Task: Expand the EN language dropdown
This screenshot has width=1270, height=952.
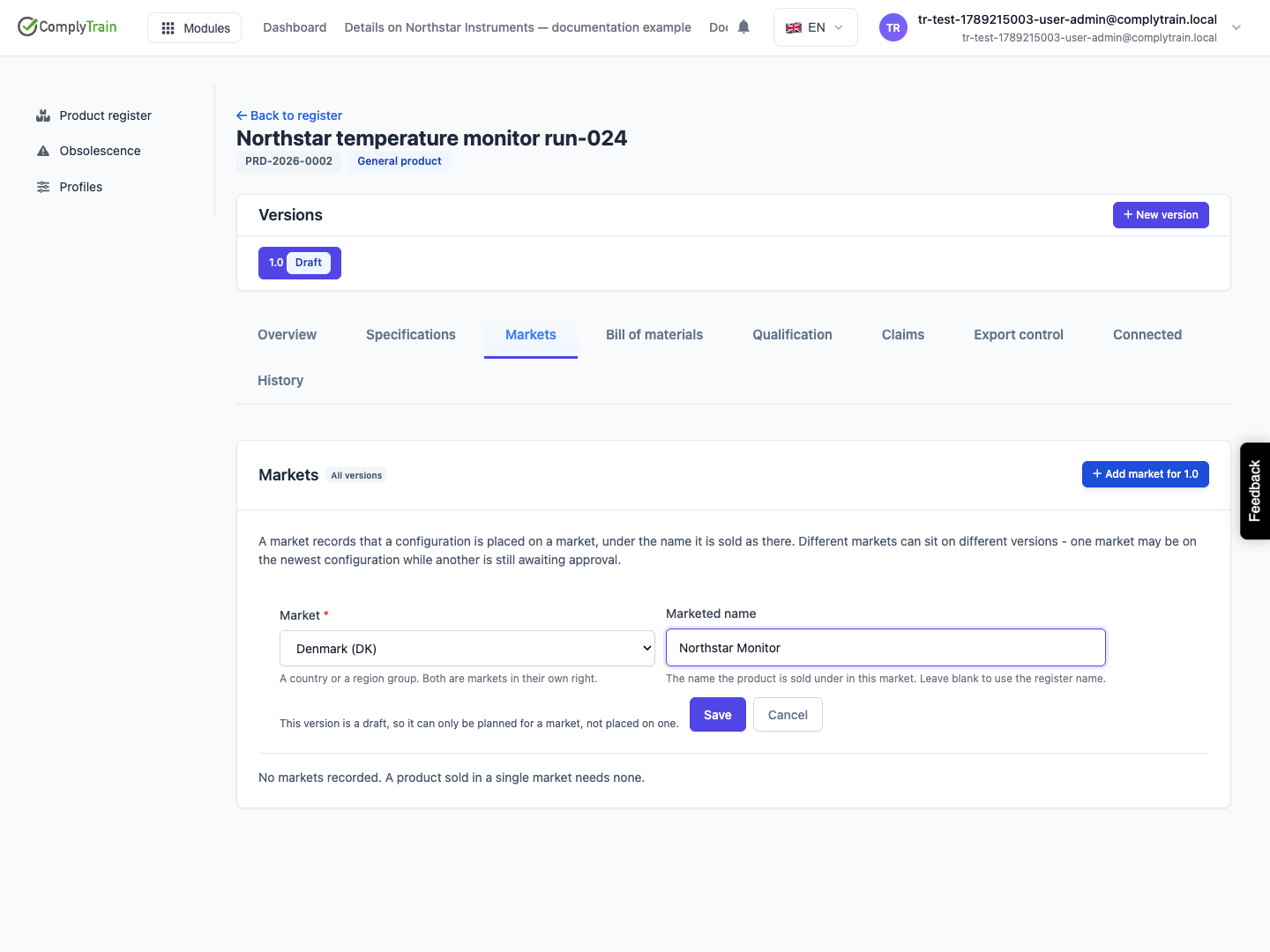Action: click(815, 27)
